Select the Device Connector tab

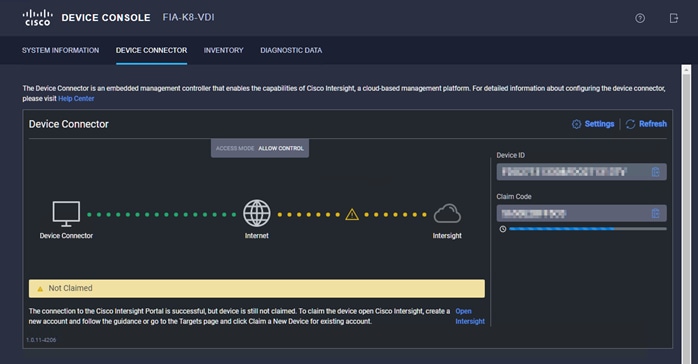[151, 50]
